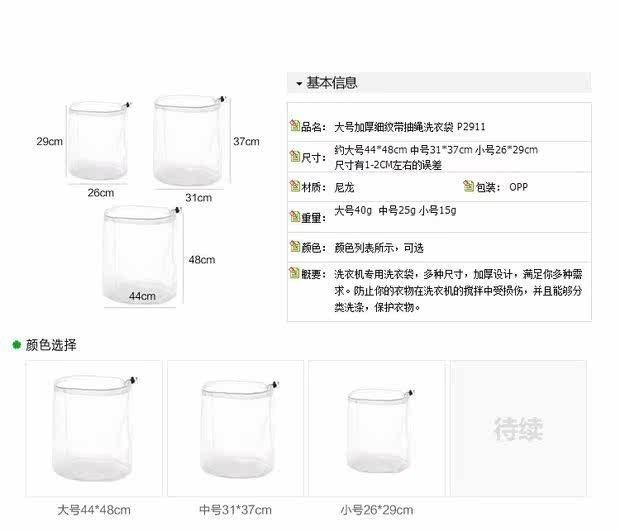Image resolution: width=620 pixels, height=531 pixels.
Task: Click the note icon beside 颜色
Action: 295,246
